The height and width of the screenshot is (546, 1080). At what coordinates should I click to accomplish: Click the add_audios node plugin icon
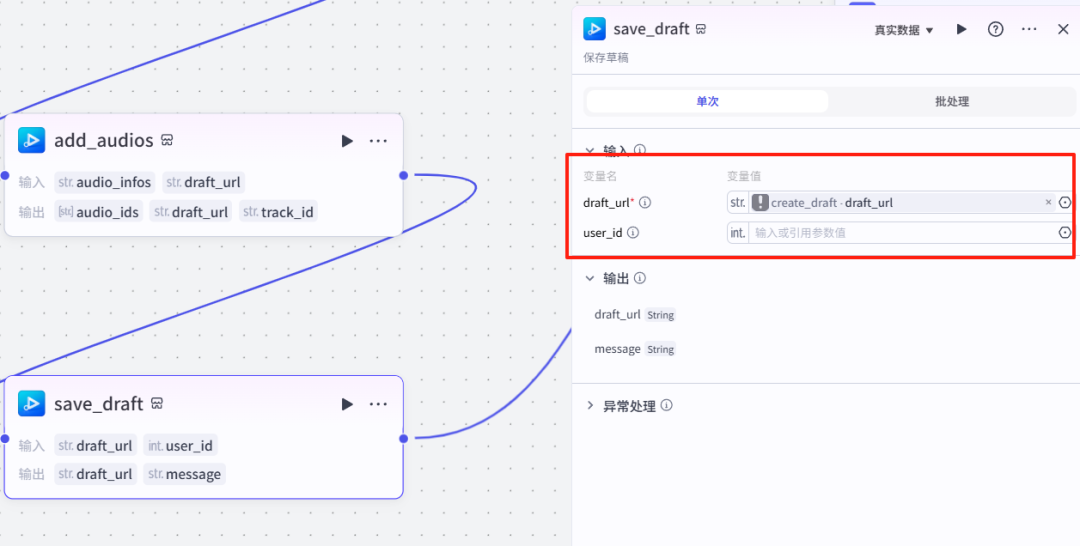click(32, 140)
